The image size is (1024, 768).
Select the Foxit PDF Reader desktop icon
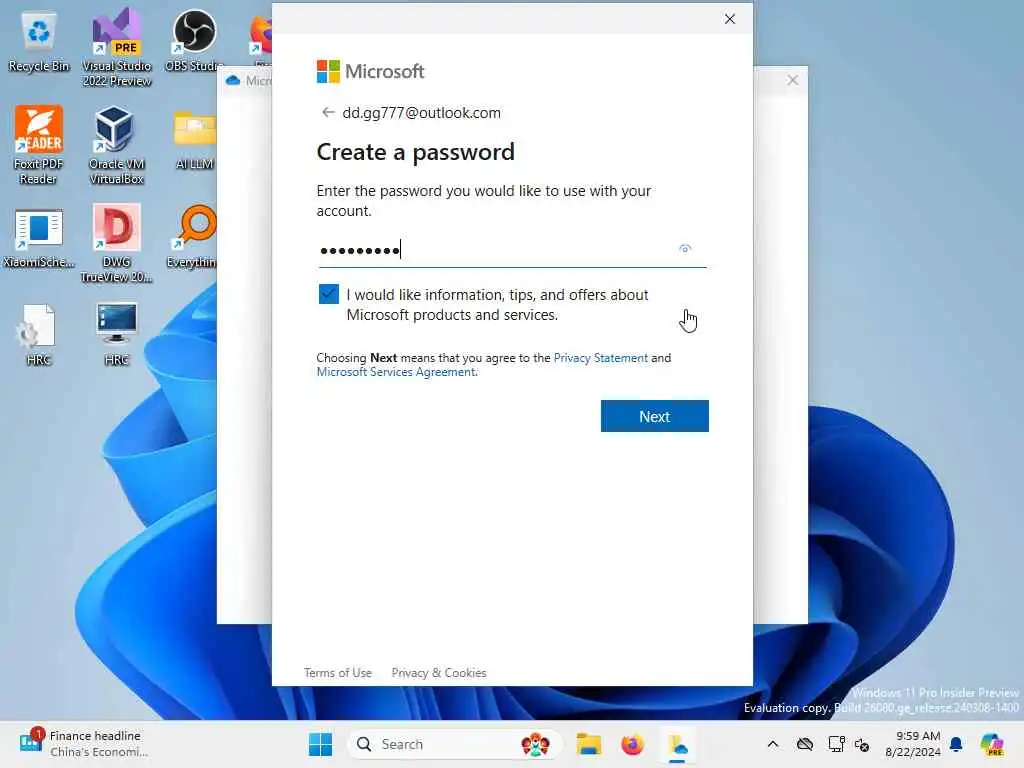[x=38, y=145]
